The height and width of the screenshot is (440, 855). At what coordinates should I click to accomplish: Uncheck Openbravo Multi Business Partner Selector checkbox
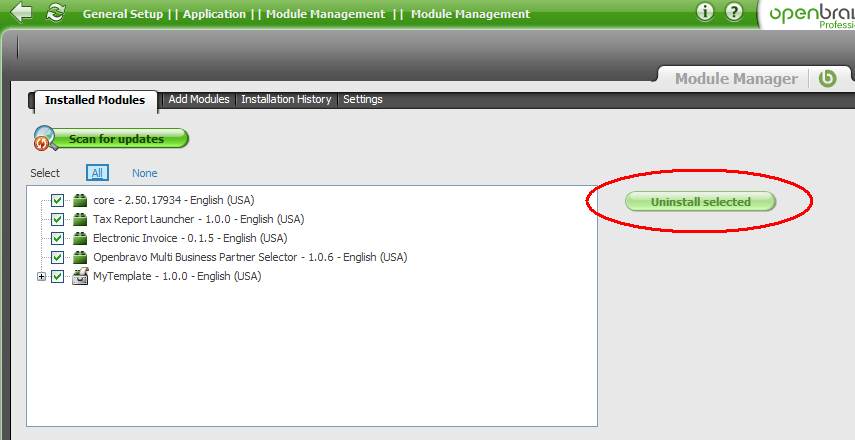click(57, 257)
